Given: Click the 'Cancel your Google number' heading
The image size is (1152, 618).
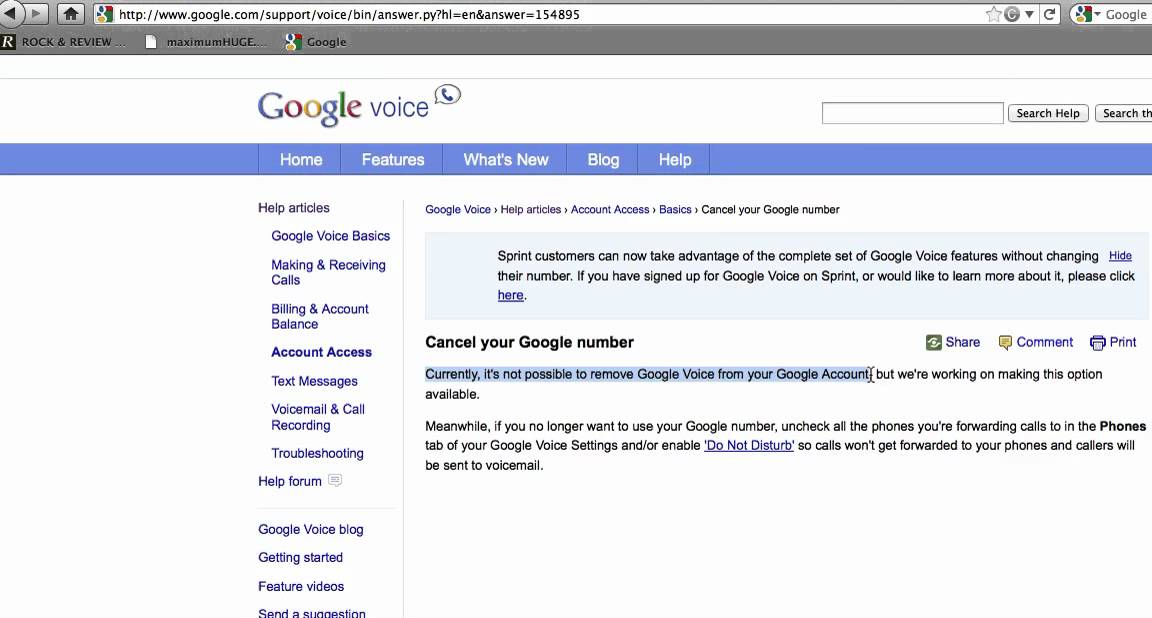Looking at the screenshot, I should 529,342.
